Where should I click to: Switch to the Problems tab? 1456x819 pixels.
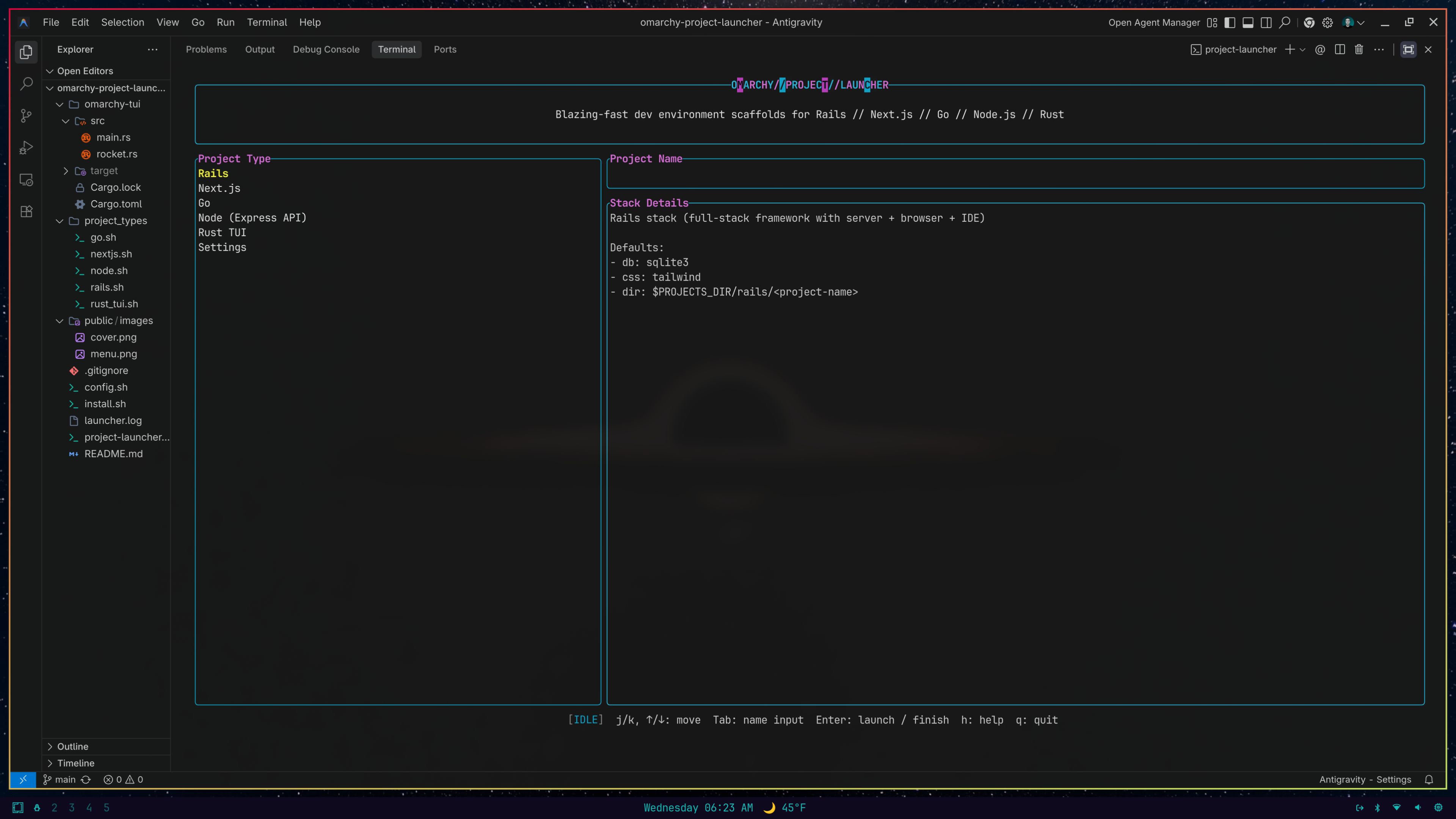point(206,50)
